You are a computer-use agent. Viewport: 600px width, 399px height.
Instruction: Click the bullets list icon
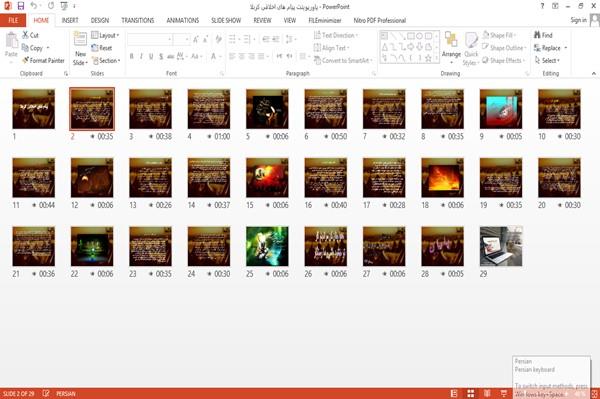coord(233,39)
